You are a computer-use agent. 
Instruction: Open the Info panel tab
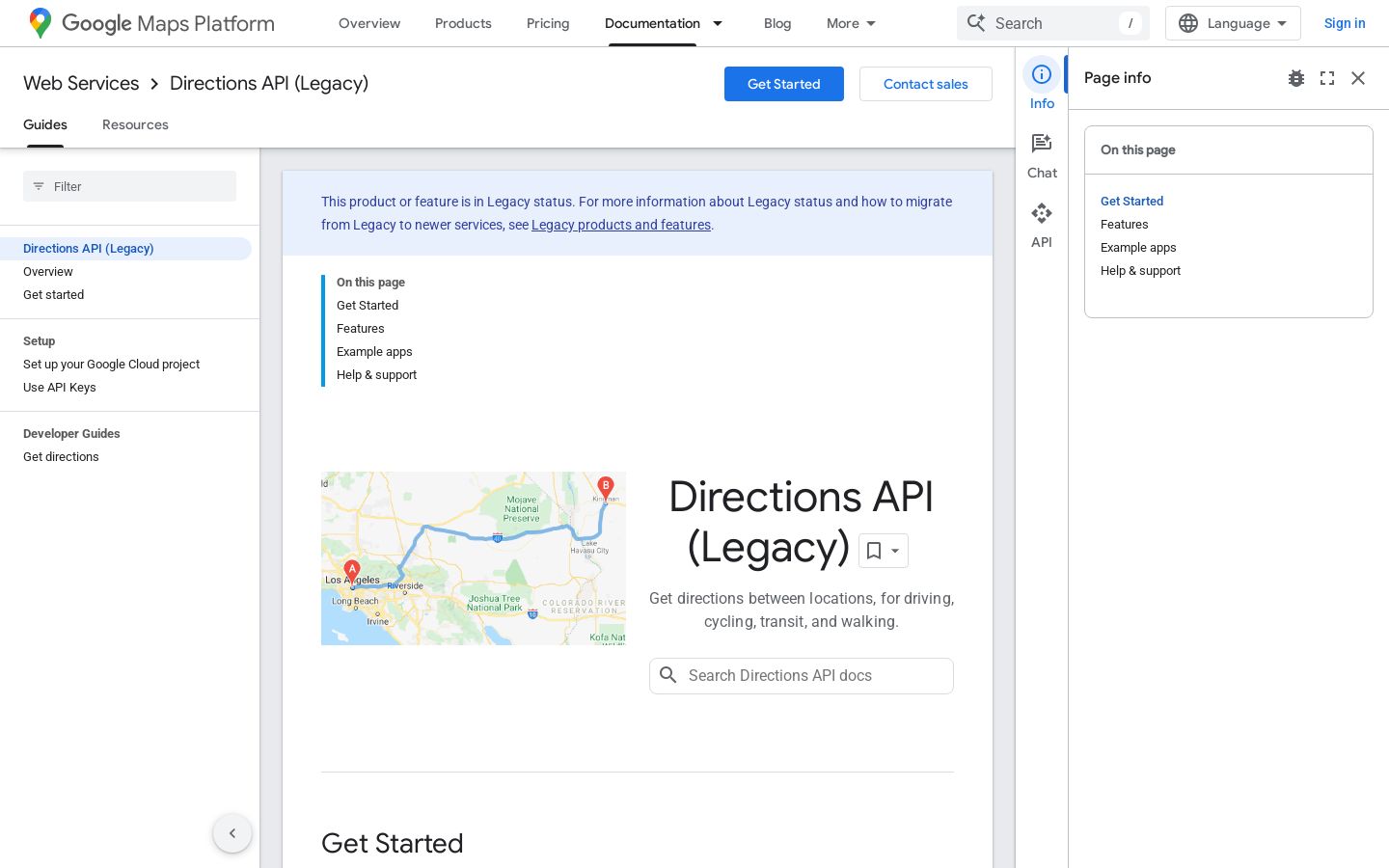[x=1042, y=85]
